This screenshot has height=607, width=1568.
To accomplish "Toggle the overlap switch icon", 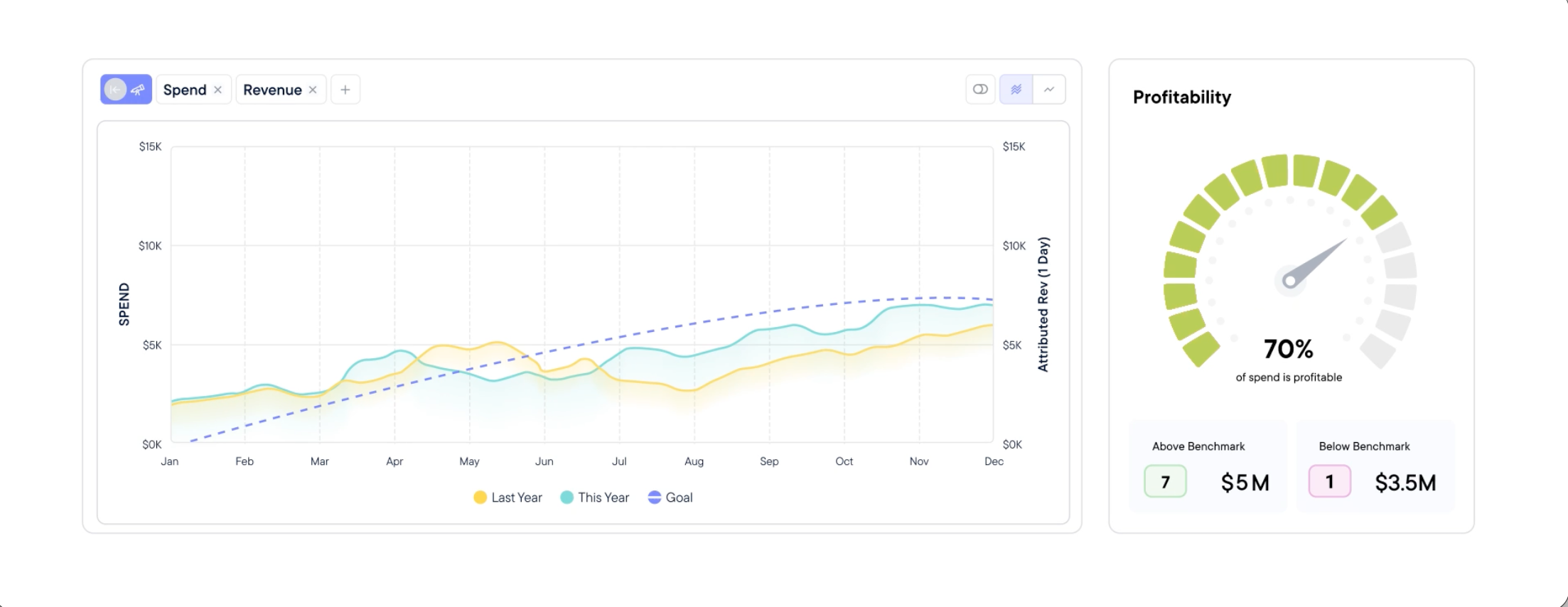I will coord(980,90).
